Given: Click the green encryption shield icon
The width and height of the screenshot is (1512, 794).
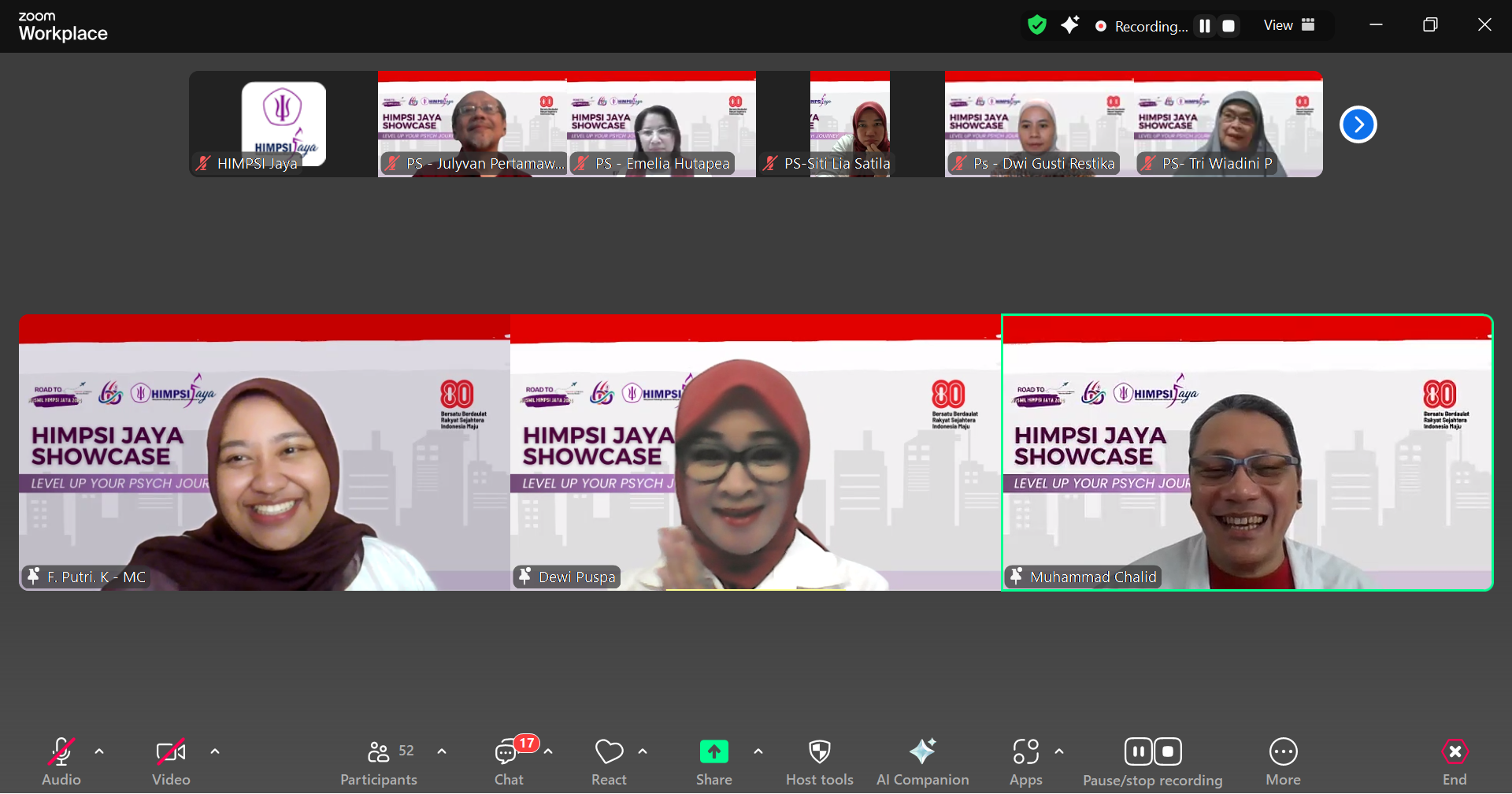Looking at the screenshot, I should pos(1037,25).
